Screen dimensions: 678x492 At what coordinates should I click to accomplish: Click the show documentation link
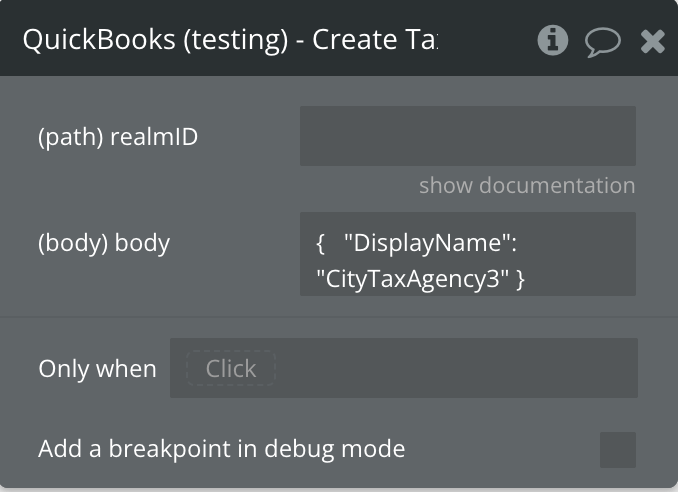[526, 186]
